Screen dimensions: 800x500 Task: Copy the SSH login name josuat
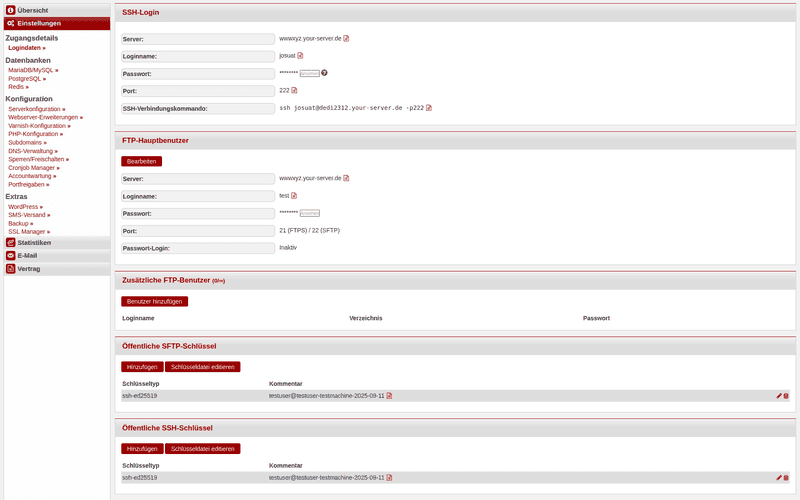[300, 56]
